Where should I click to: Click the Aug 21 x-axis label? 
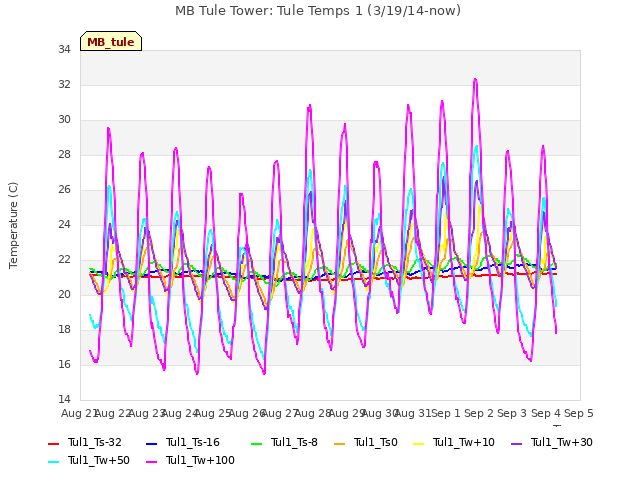click(79, 413)
